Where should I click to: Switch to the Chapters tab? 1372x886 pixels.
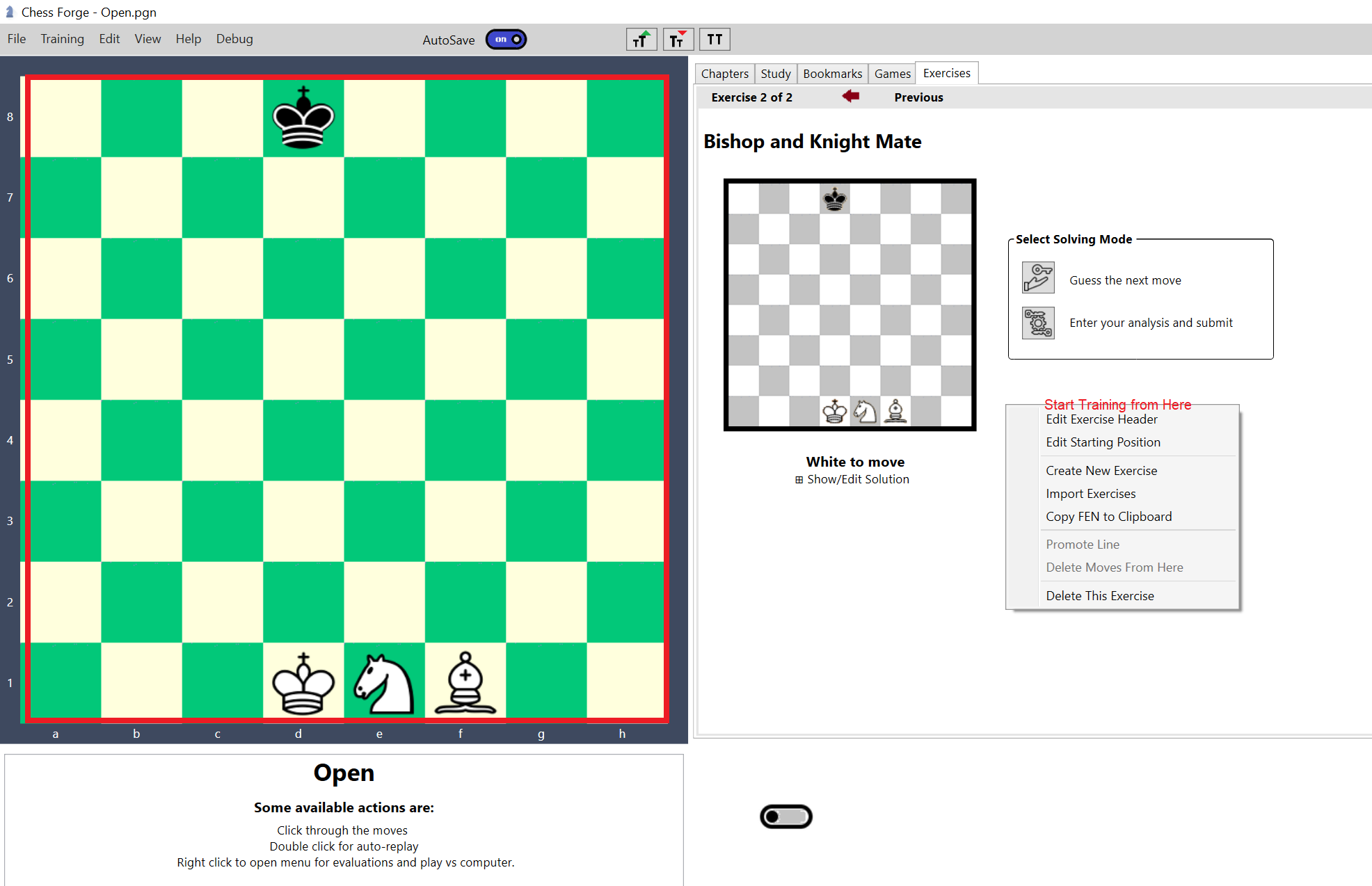pos(724,73)
